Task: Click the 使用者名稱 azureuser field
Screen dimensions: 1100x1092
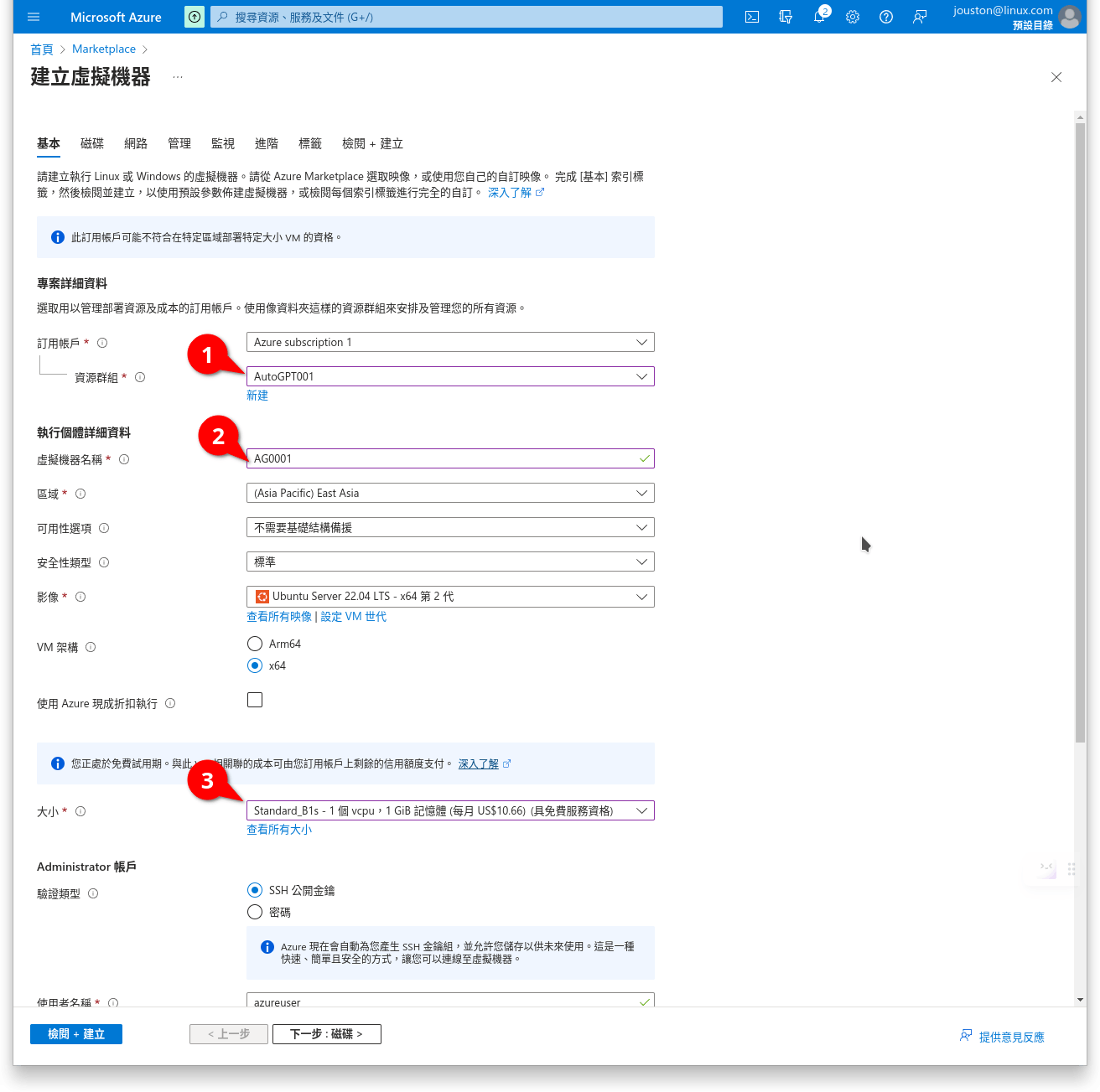Action: tap(450, 1000)
